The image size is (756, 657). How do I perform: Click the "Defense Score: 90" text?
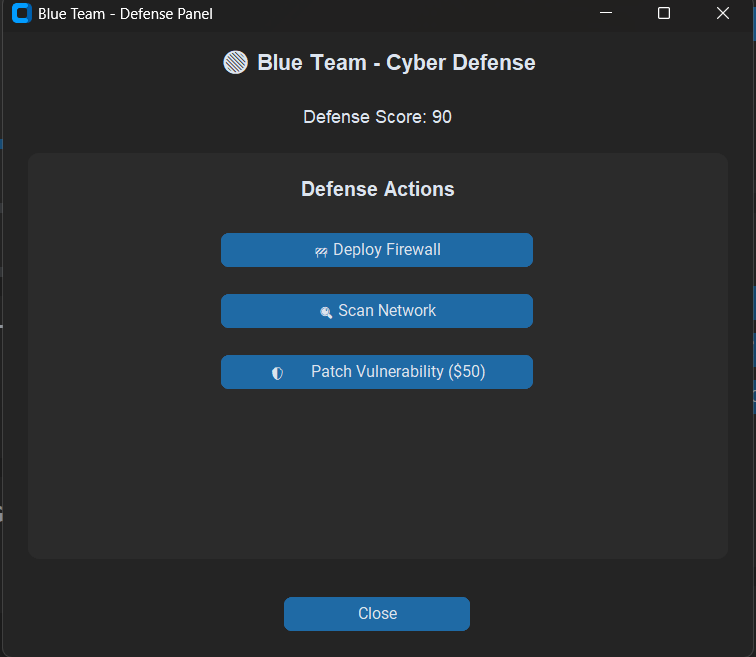(378, 117)
